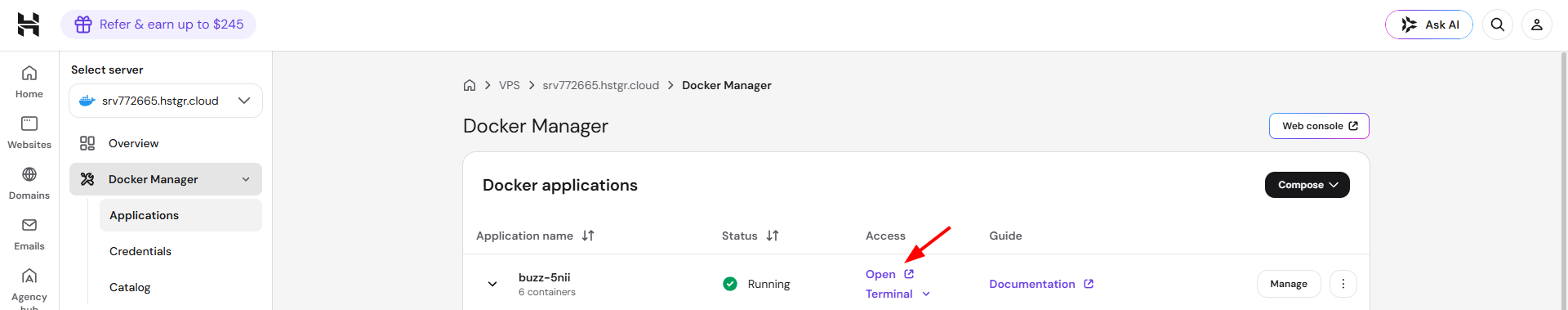Image resolution: width=1568 pixels, height=310 pixels.
Task: Open Catalog submenu item
Action: click(x=180, y=287)
